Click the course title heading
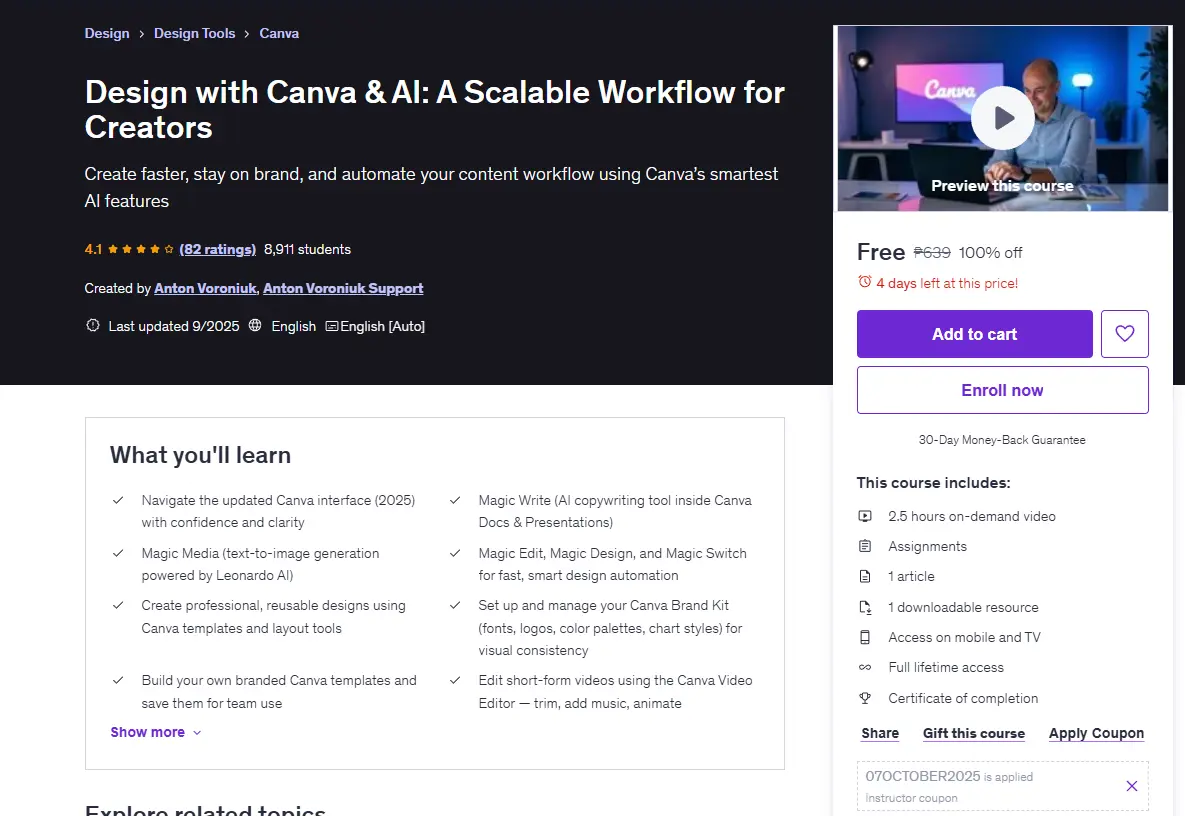The image size is (1185, 816). tap(435, 110)
